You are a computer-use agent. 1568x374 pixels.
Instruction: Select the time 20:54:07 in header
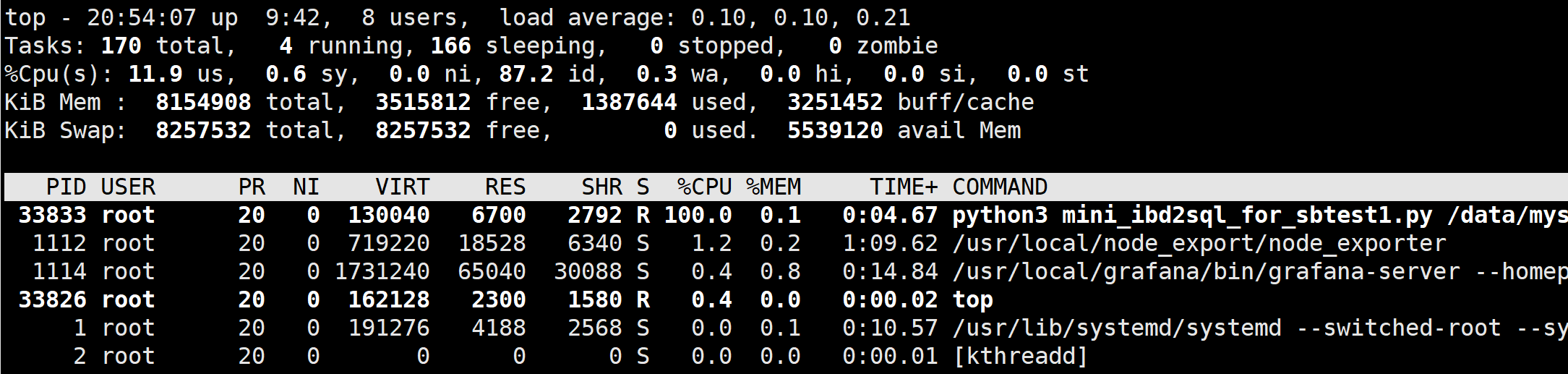142,17
